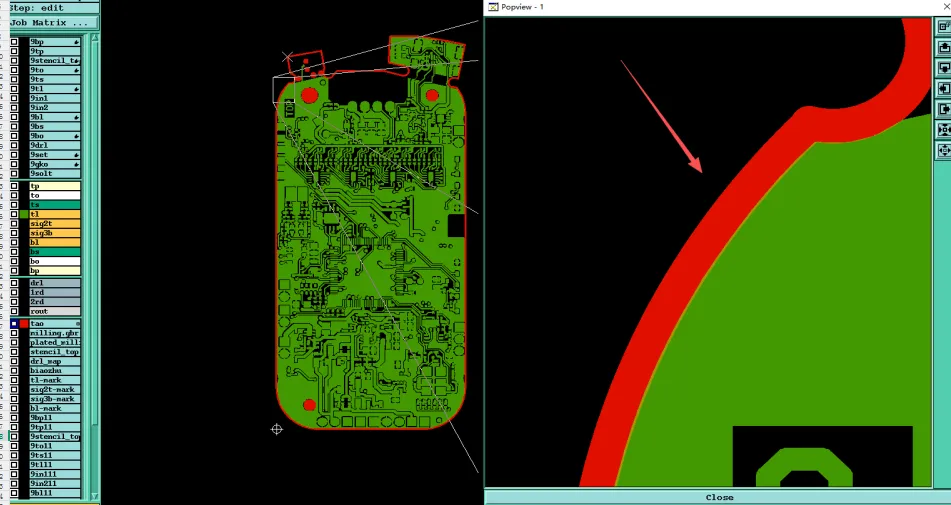Select layer name 9in2
Image resolution: width=951 pixels, height=505 pixels.
[x=55, y=107]
